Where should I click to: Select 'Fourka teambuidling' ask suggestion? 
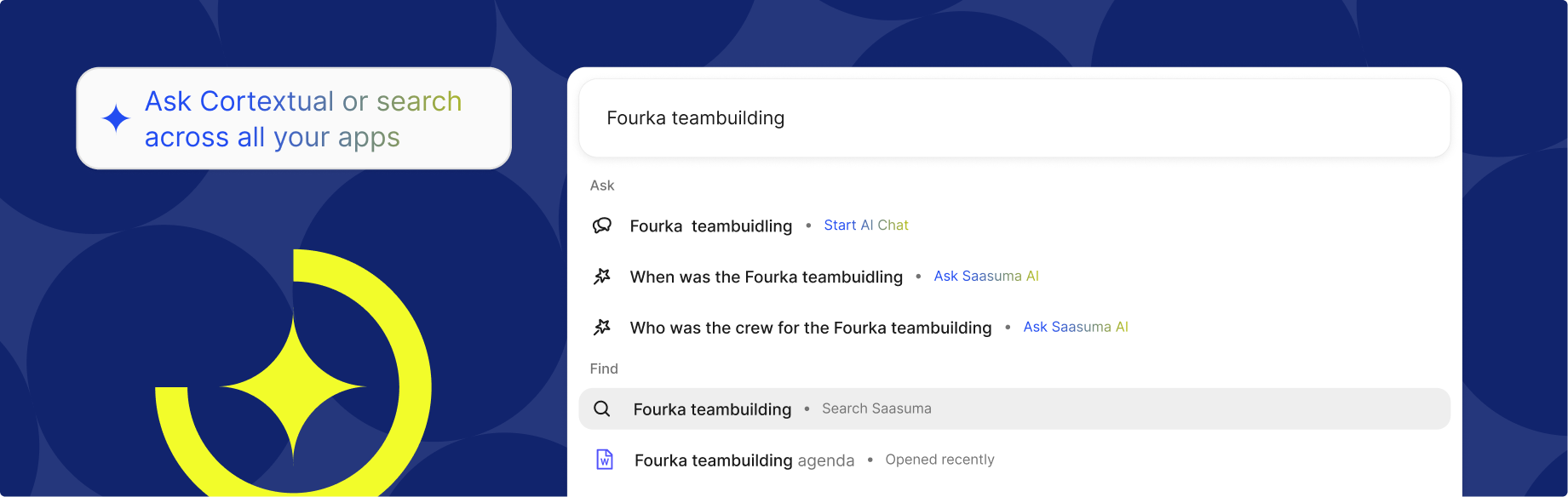(710, 226)
